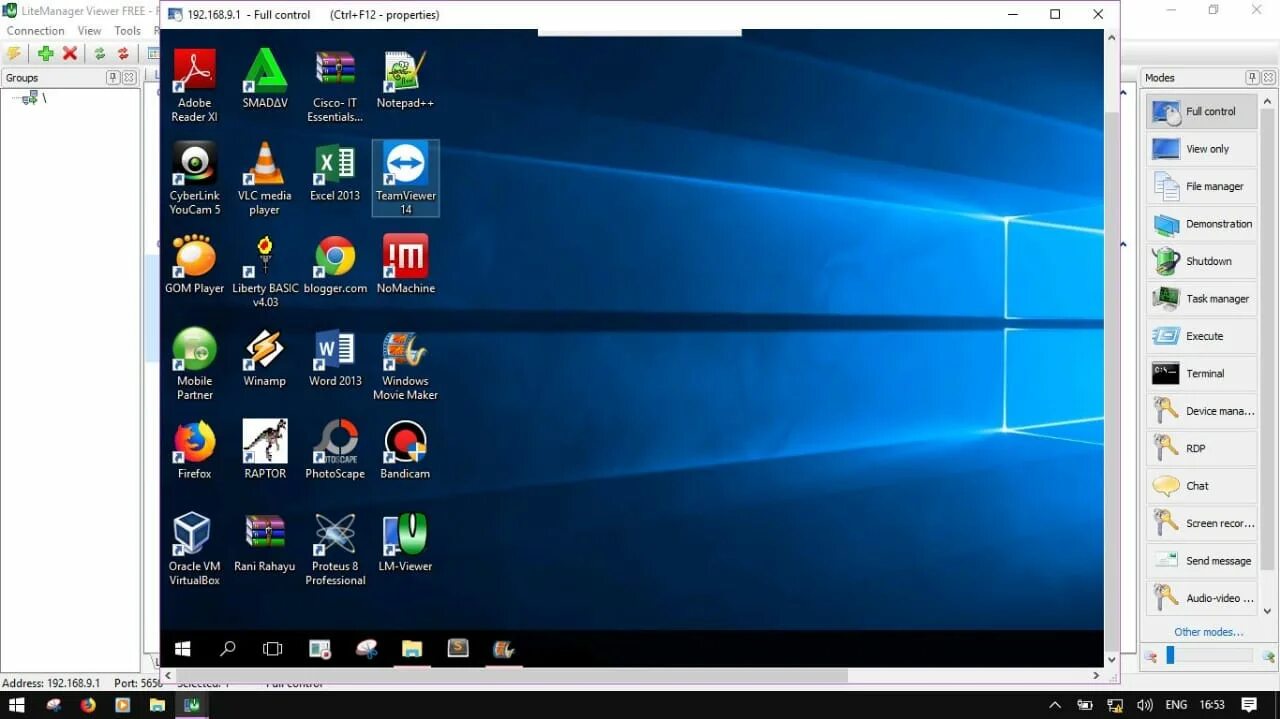Open NoMachine desktop shortcut
Screen dimensions: 1280x719
pyautogui.click(x=405, y=265)
